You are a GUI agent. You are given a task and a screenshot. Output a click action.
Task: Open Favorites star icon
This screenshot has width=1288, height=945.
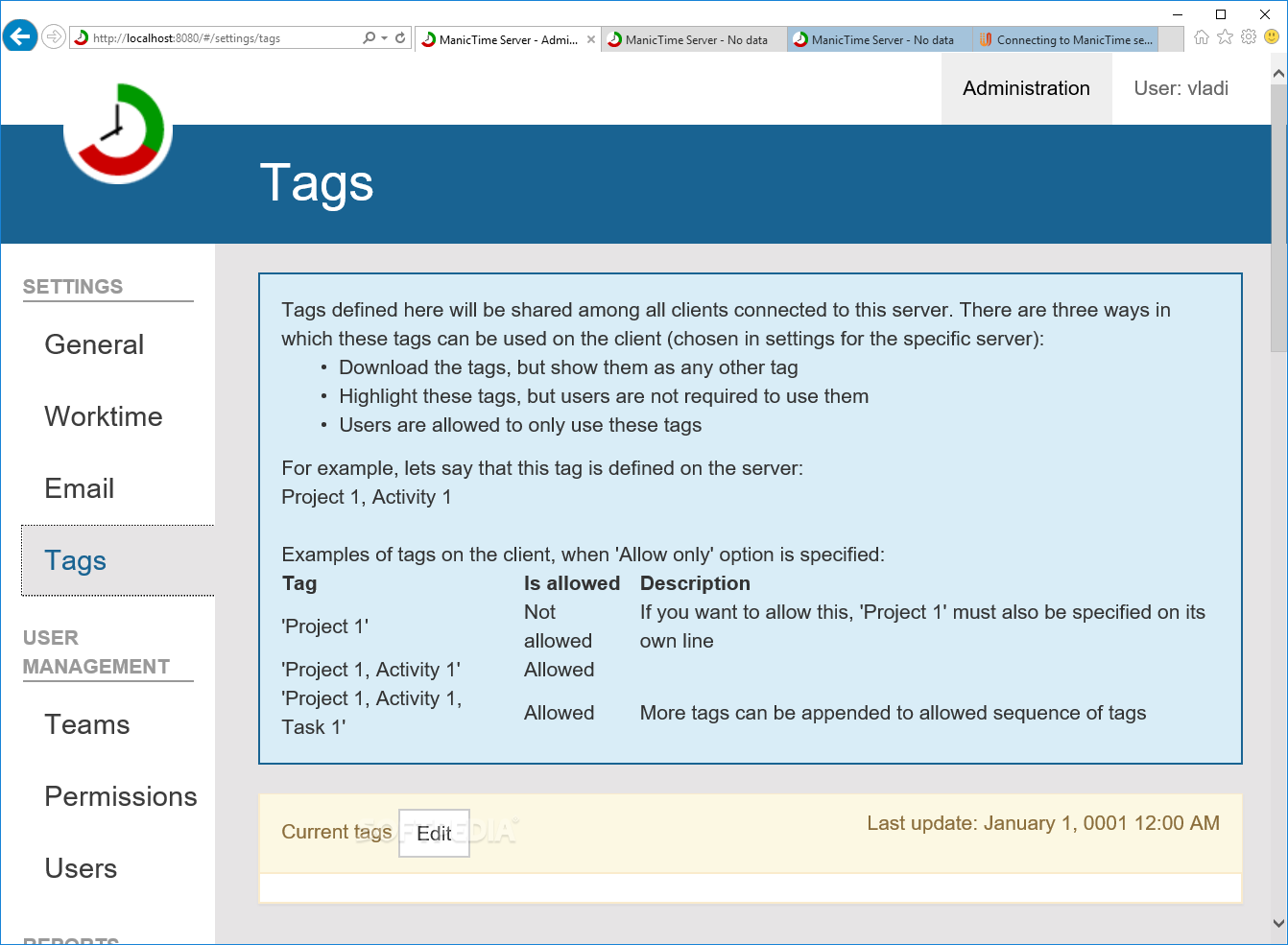(1225, 37)
